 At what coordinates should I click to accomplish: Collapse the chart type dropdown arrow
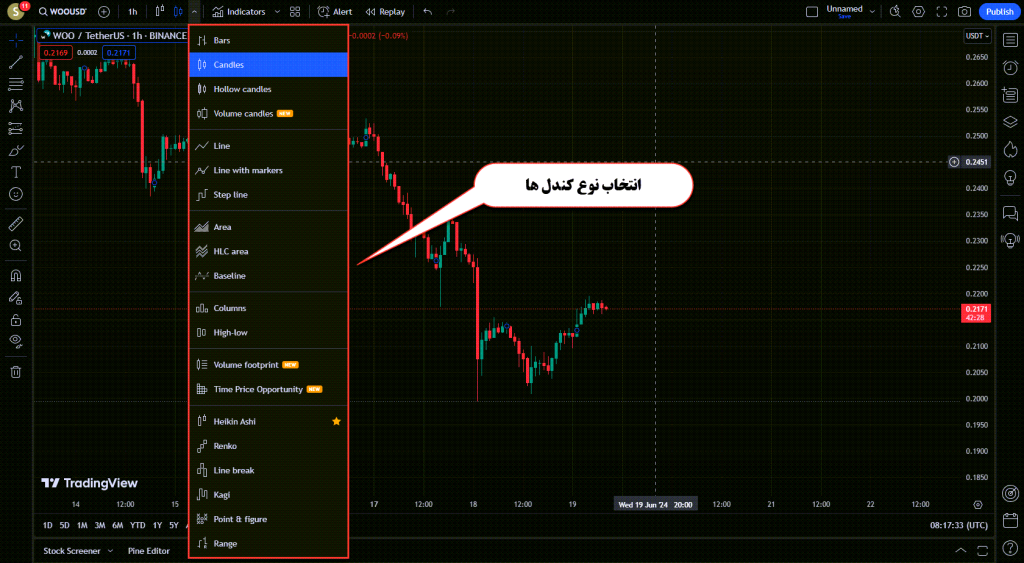point(194,12)
